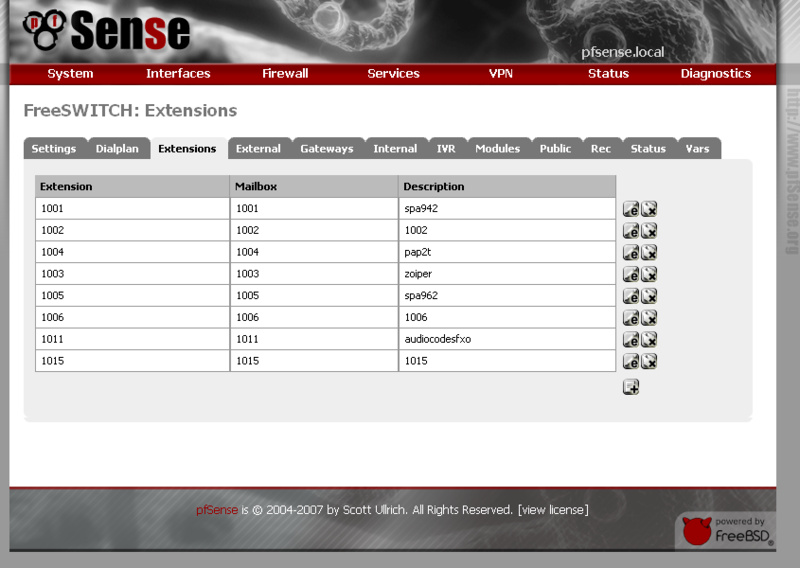
Task: Click the Description column header
Action: [507, 187]
